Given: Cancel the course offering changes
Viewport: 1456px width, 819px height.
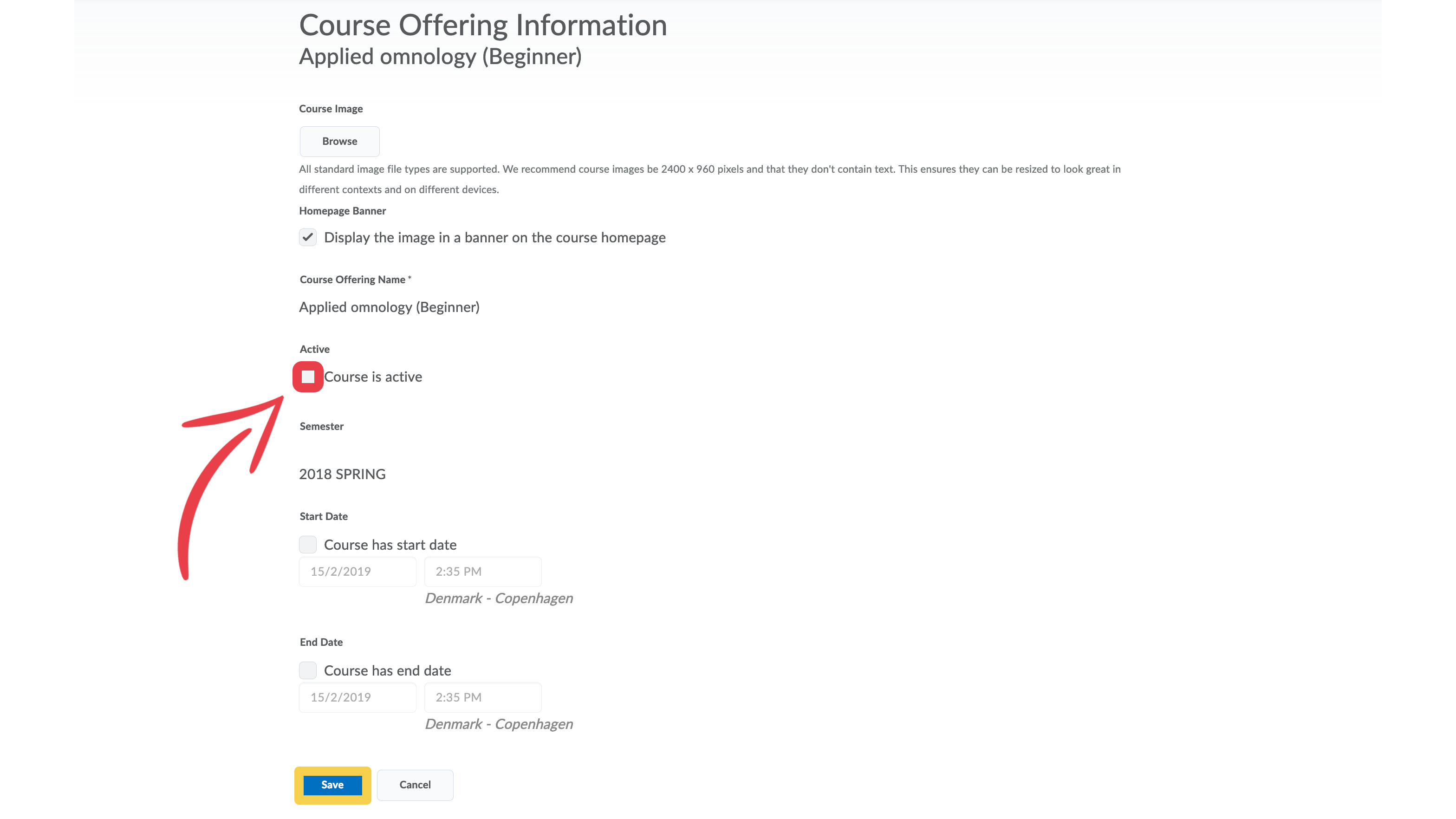Looking at the screenshot, I should [x=415, y=785].
